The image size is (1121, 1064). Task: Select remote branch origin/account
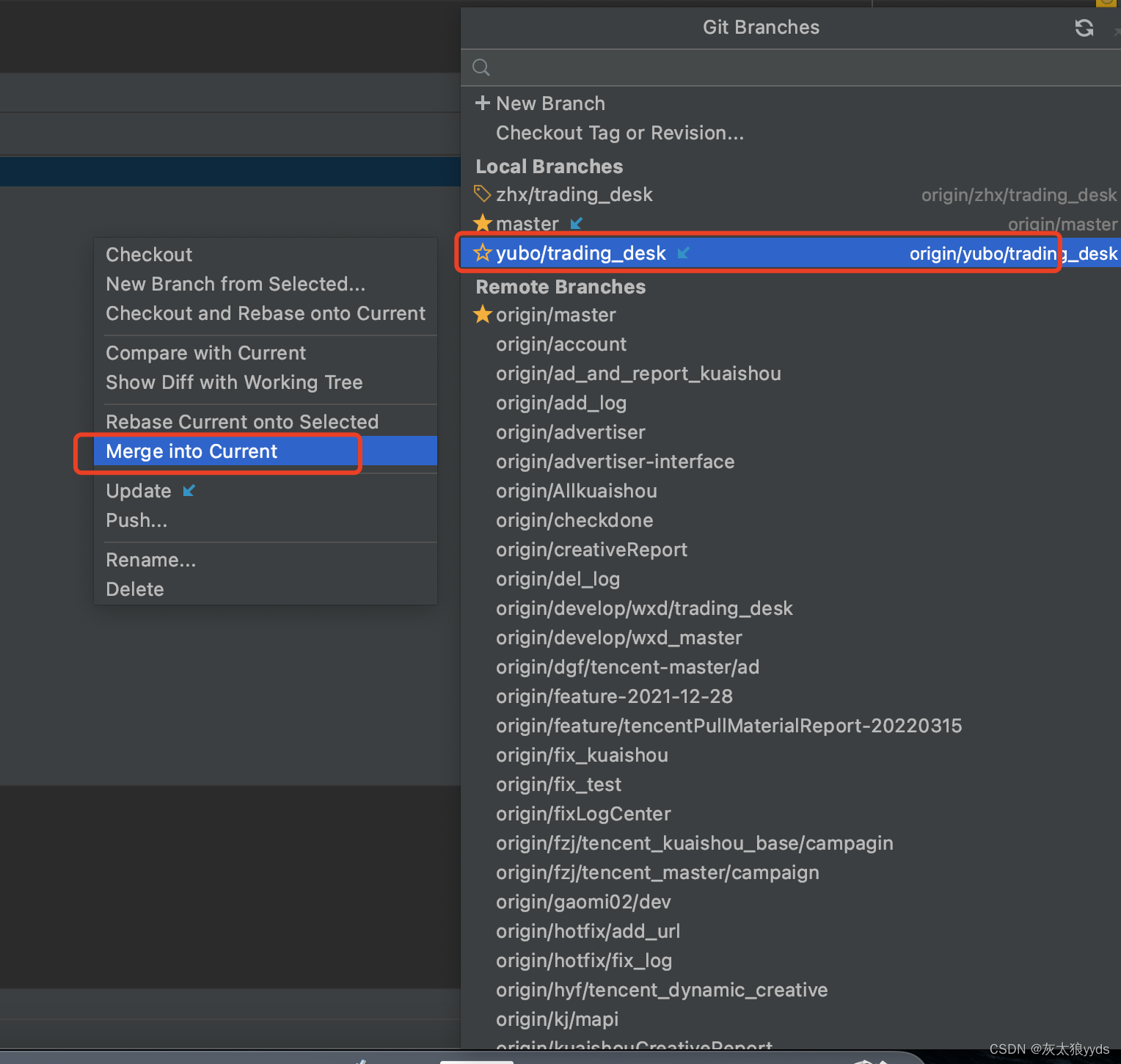[x=561, y=344]
